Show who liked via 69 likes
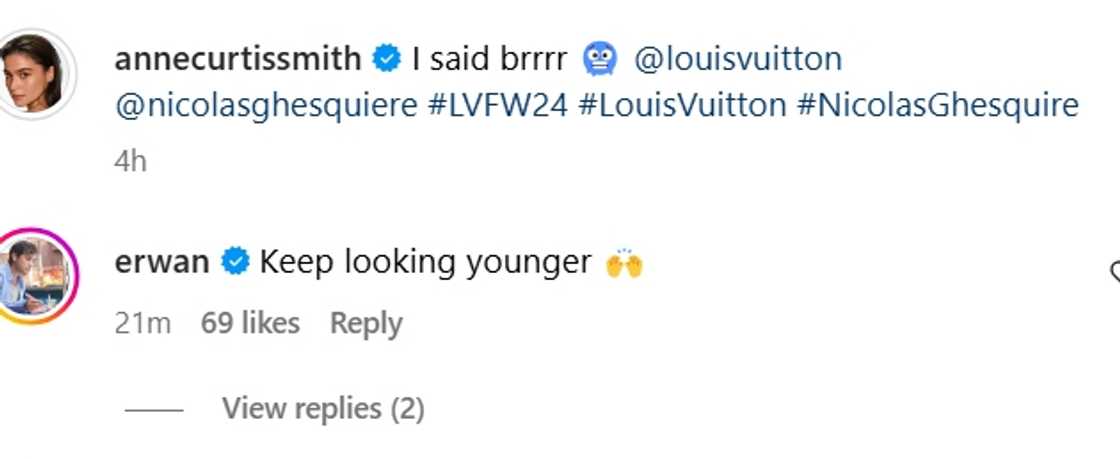Image resolution: width=1120 pixels, height=459 pixels. [250, 323]
